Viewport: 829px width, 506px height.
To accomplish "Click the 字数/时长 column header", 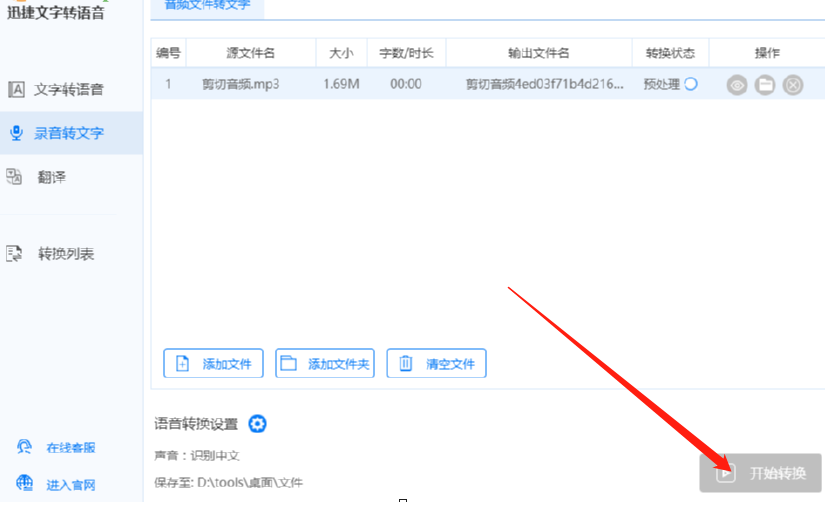I will pos(406,53).
